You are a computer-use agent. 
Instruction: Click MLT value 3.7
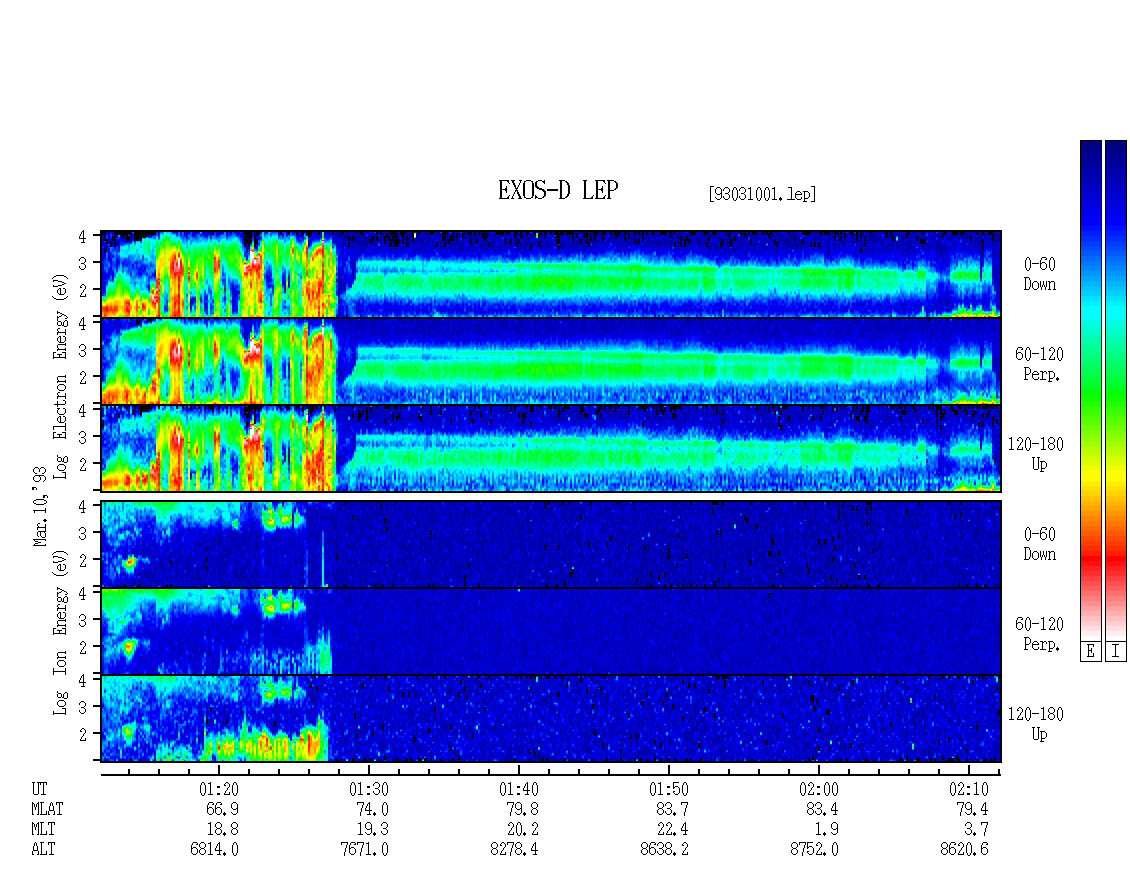(x=976, y=830)
